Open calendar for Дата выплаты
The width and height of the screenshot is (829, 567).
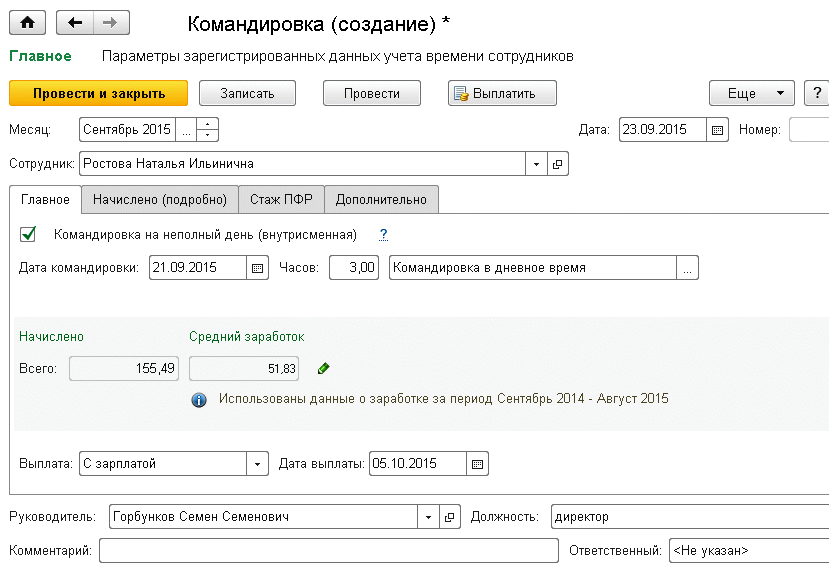pyautogui.click(x=477, y=464)
